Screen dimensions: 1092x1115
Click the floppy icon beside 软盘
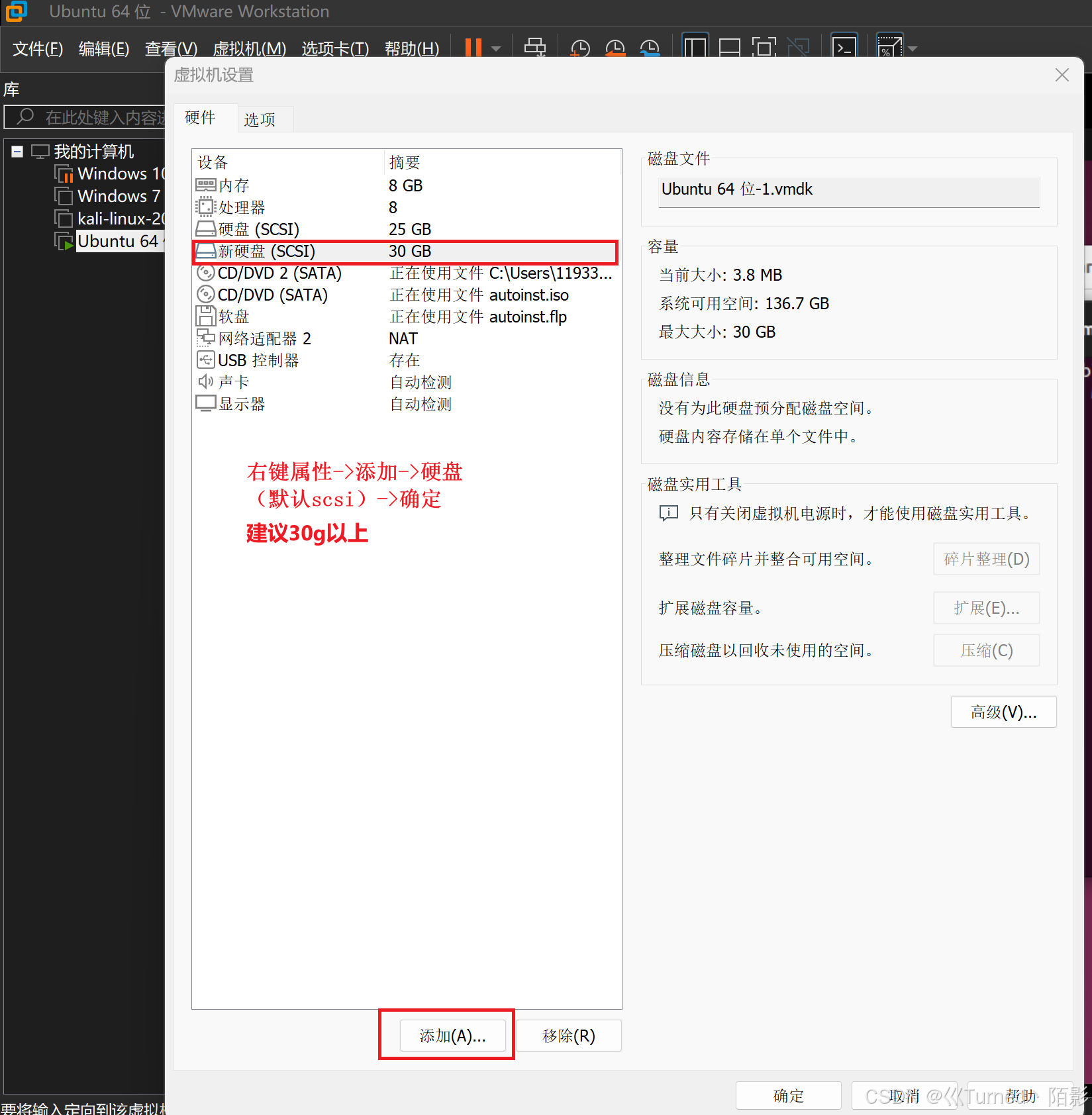pos(206,316)
